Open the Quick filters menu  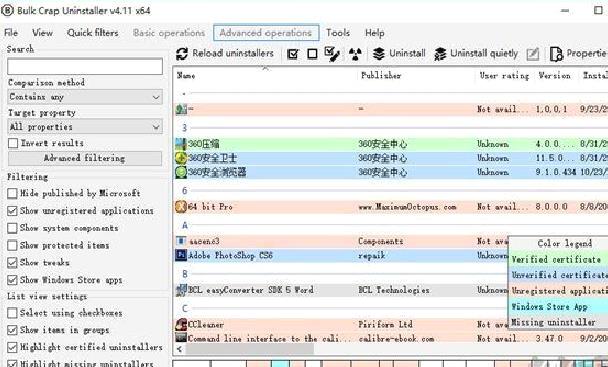93,33
